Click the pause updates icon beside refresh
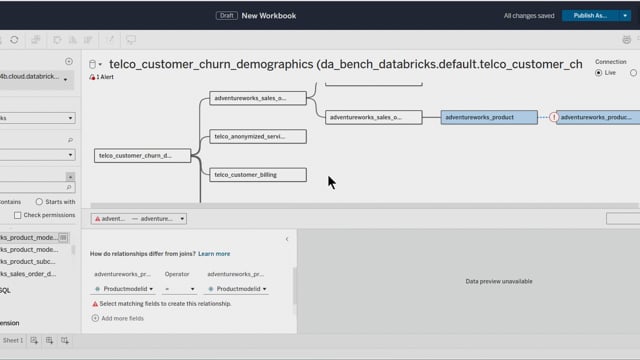 pos(36,40)
